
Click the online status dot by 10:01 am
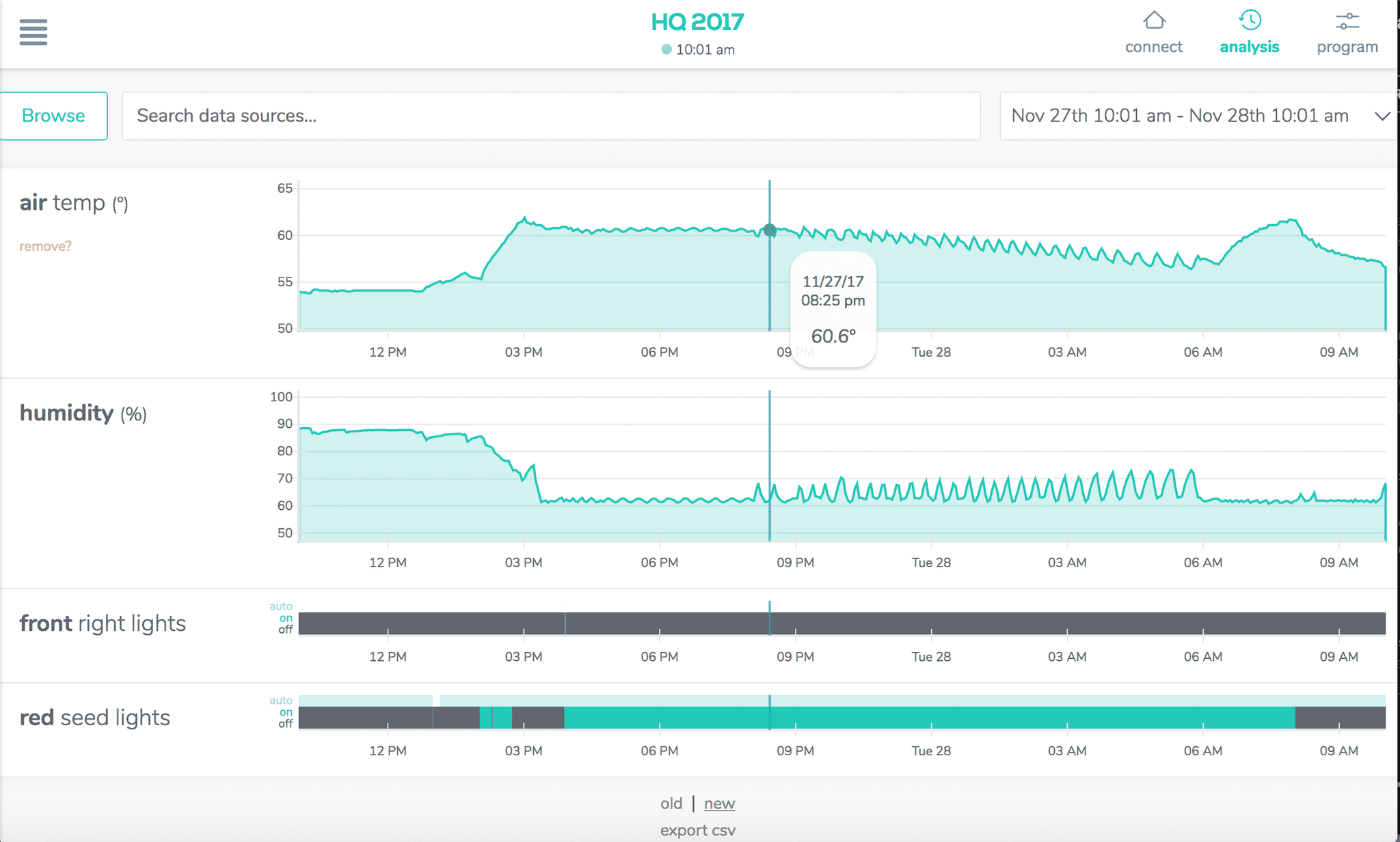pyautogui.click(x=666, y=49)
